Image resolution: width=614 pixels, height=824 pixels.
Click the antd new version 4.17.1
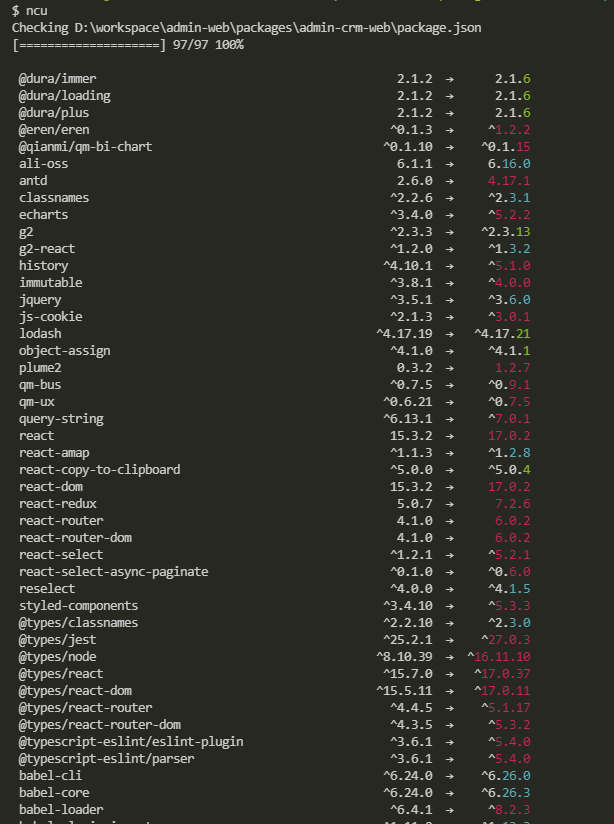(509, 181)
